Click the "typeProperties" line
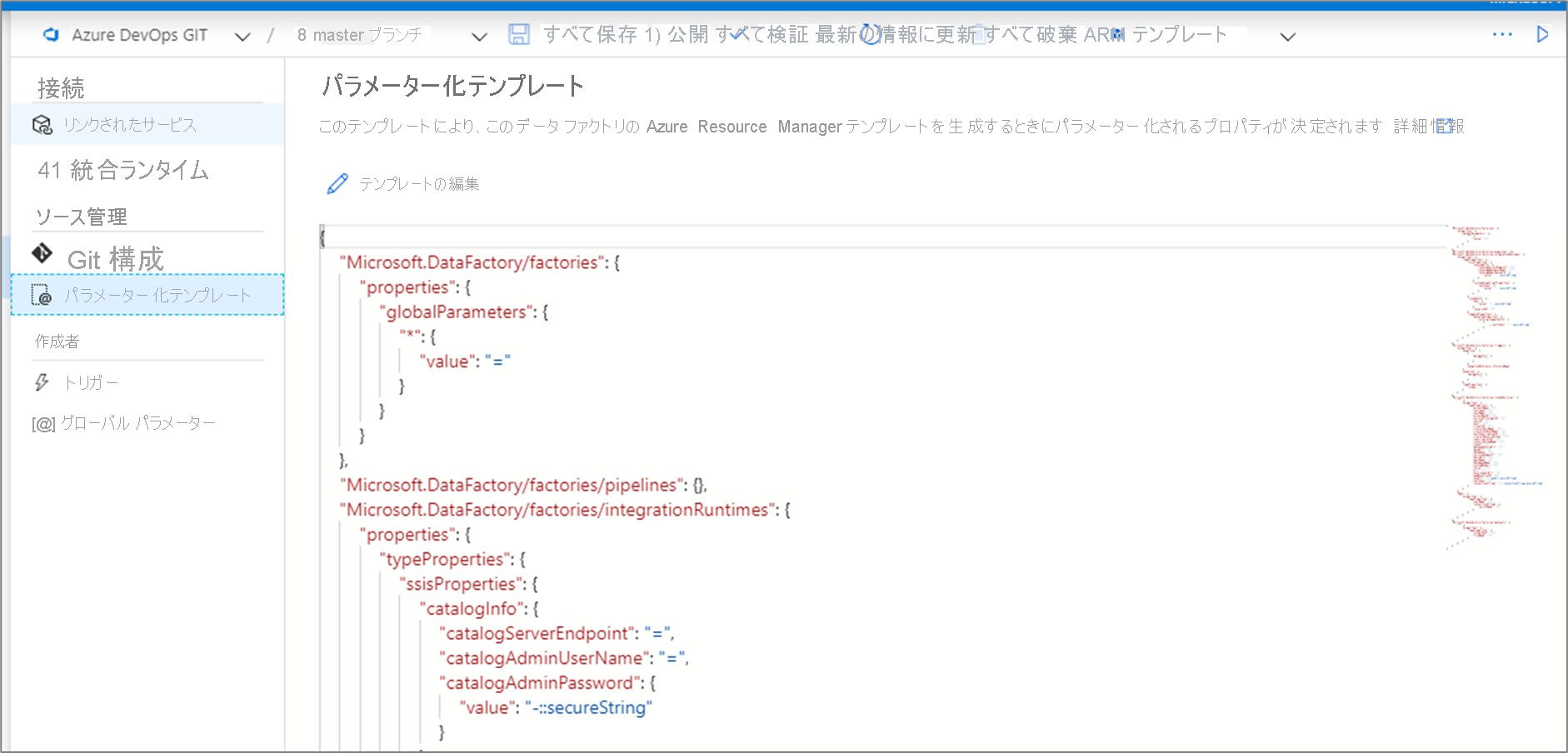The height and width of the screenshot is (753, 1568). point(453,559)
